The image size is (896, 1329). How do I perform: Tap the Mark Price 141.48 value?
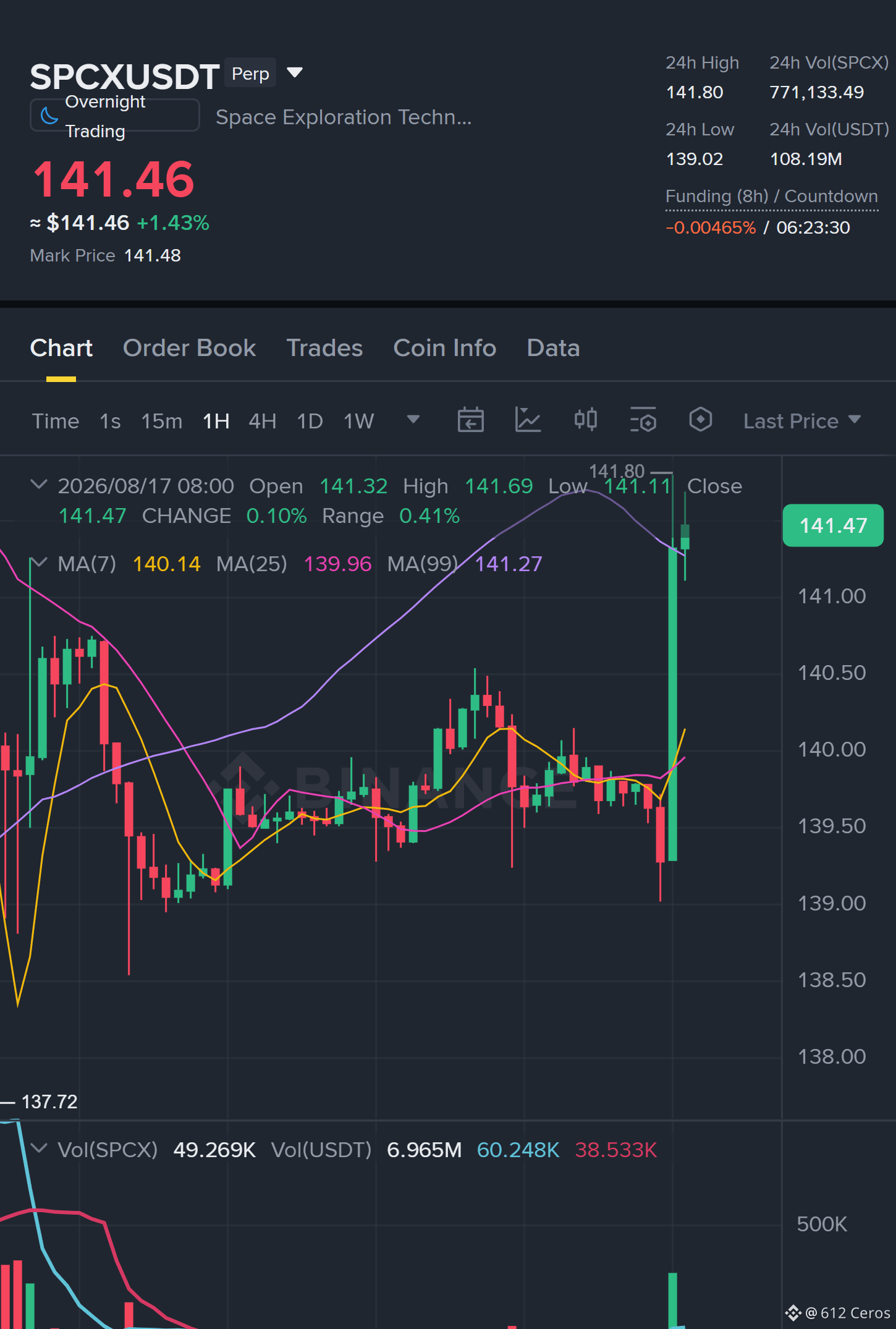152,255
